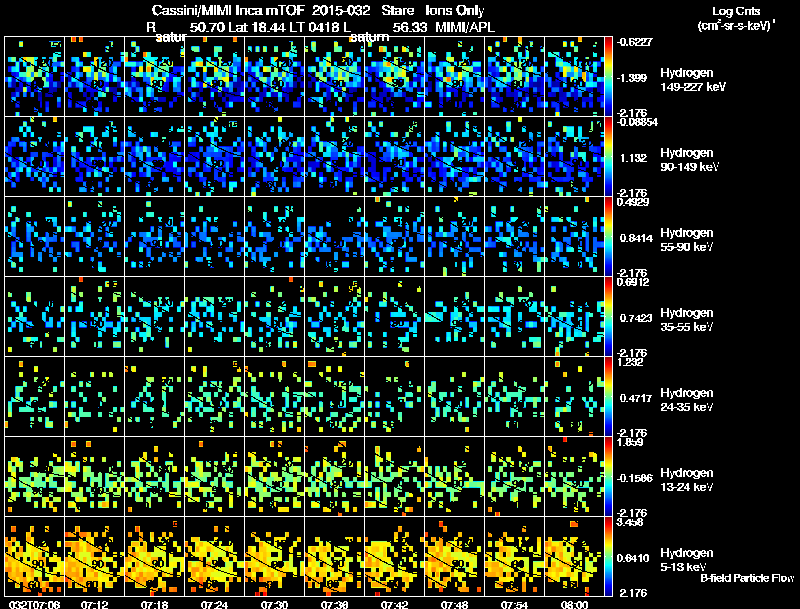Click the 'MIMI/APL' credit text
800x609 pixels.
[x=464, y=27]
